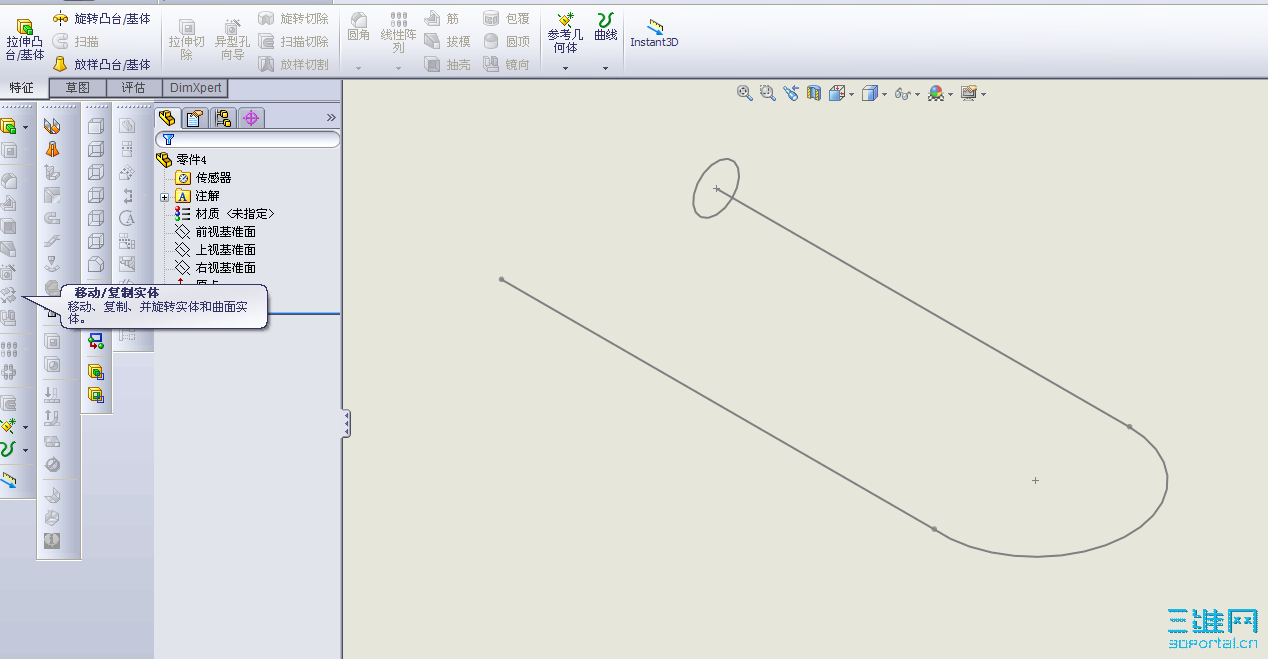Open the 曲线 dropdown arrow
1268x659 pixels.
[605, 69]
